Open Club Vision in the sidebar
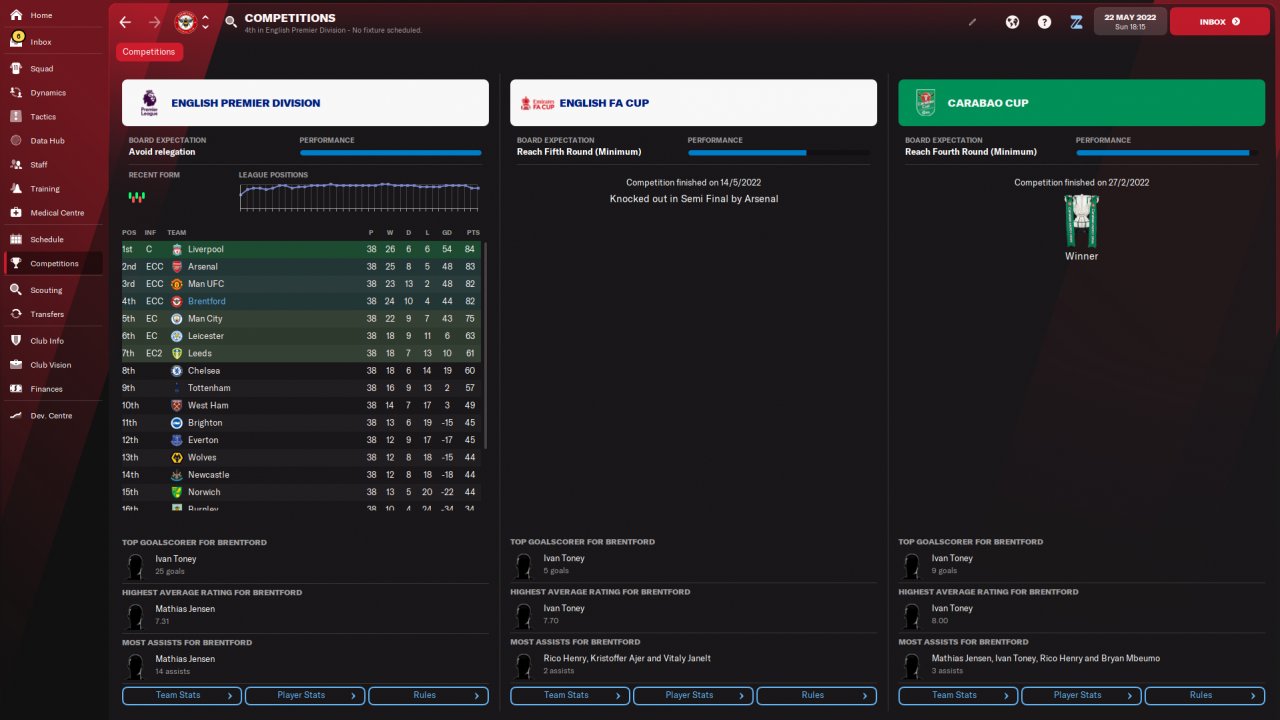Viewport: 1280px width, 720px height. click(x=52, y=365)
